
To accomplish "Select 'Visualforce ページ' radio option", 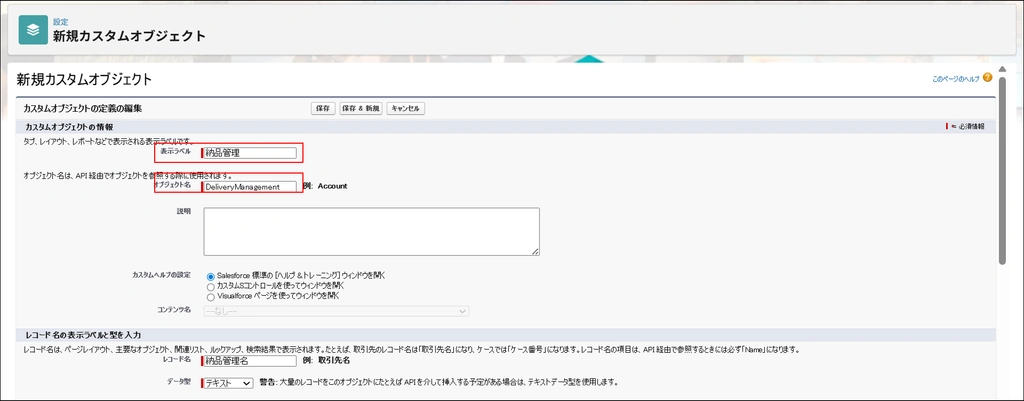I will (210, 296).
